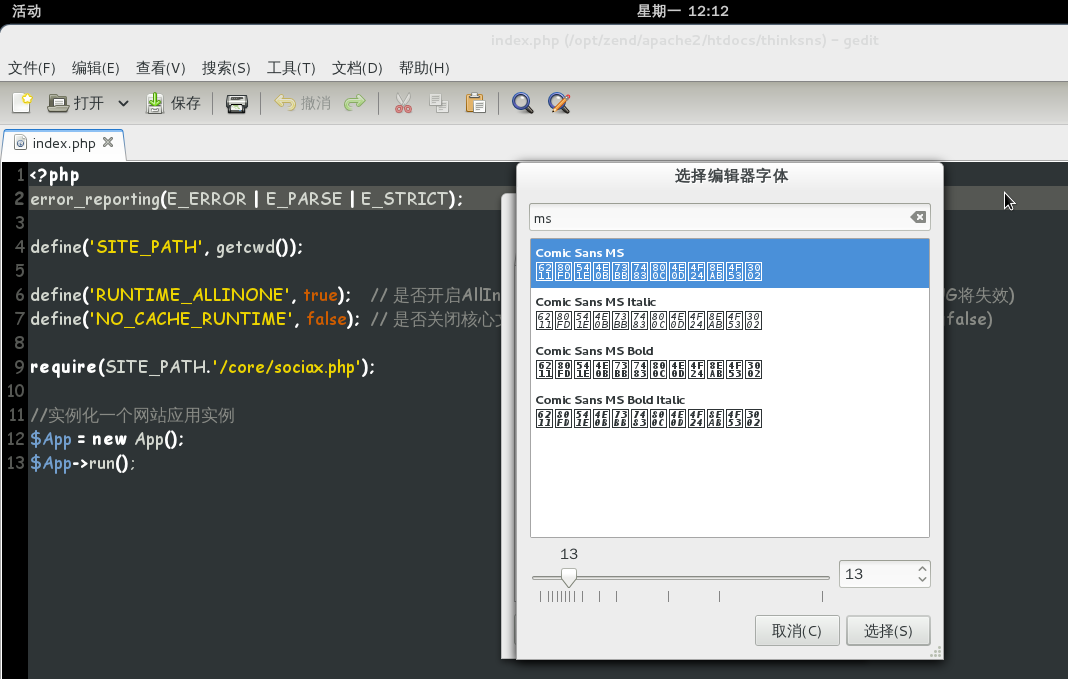The height and width of the screenshot is (679, 1068).
Task: Open a file with 打开 button
Action: pyautogui.click(x=76, y=103)
